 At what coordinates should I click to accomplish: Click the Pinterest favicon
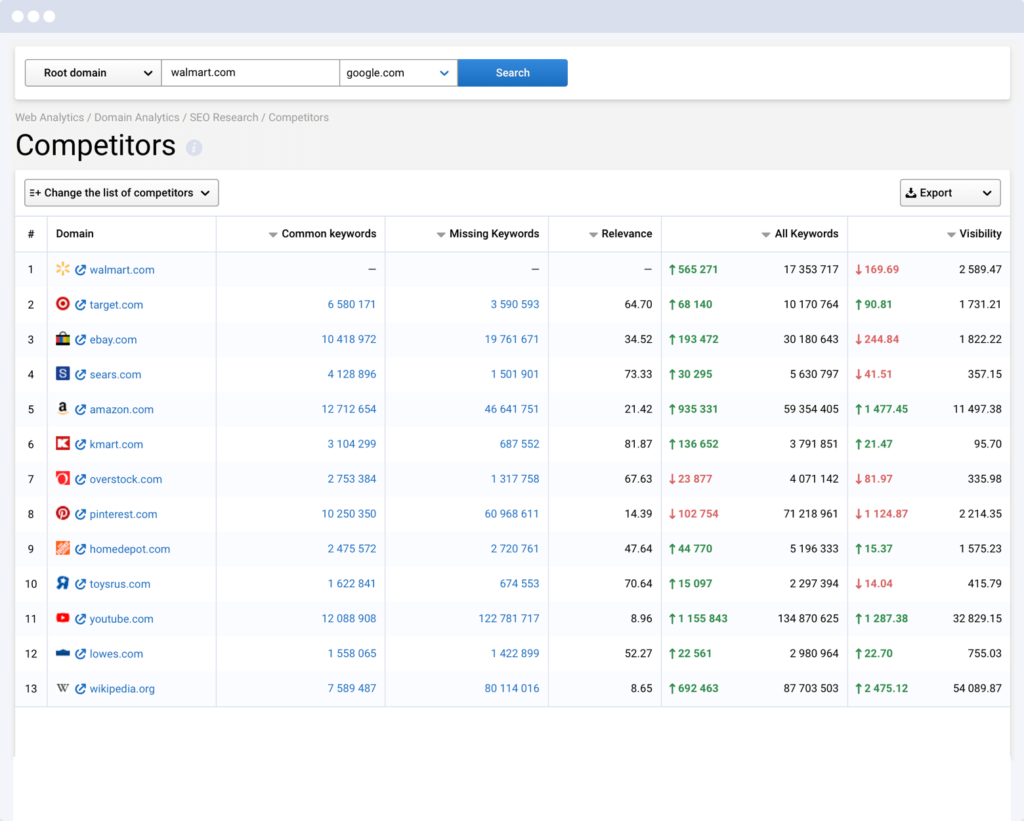click(63, 513)
